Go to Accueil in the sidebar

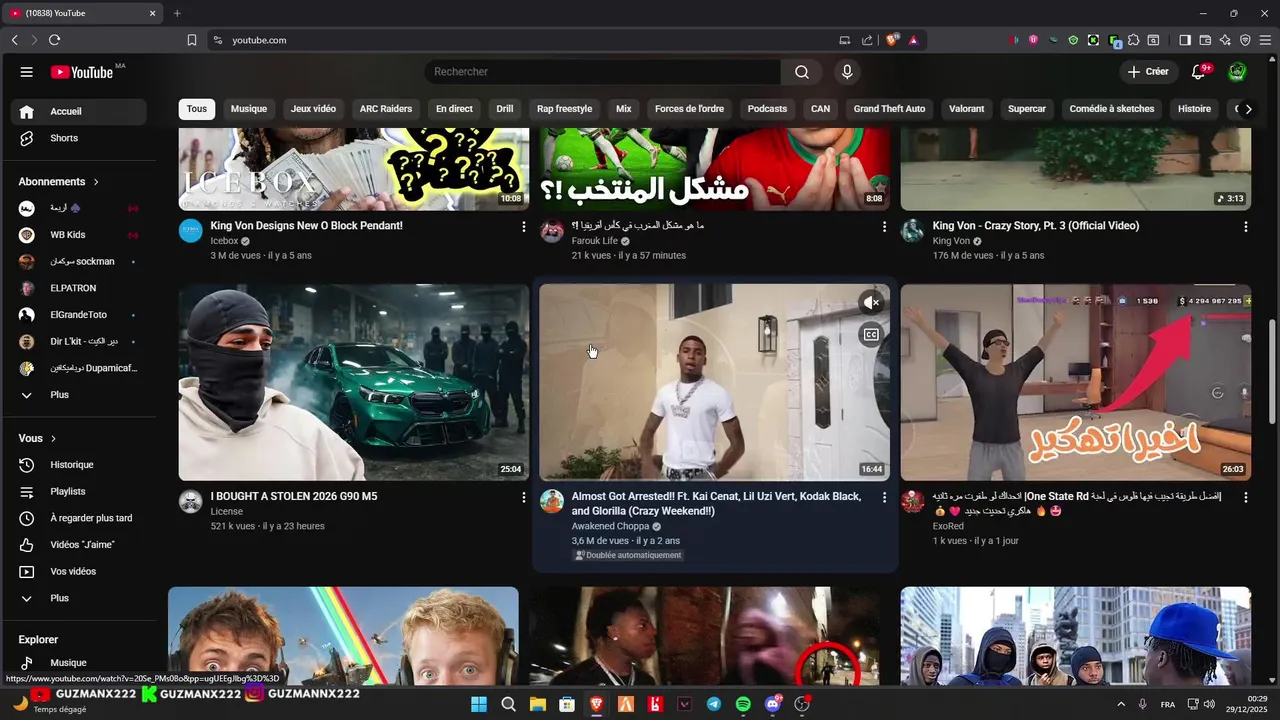(78, 111)
